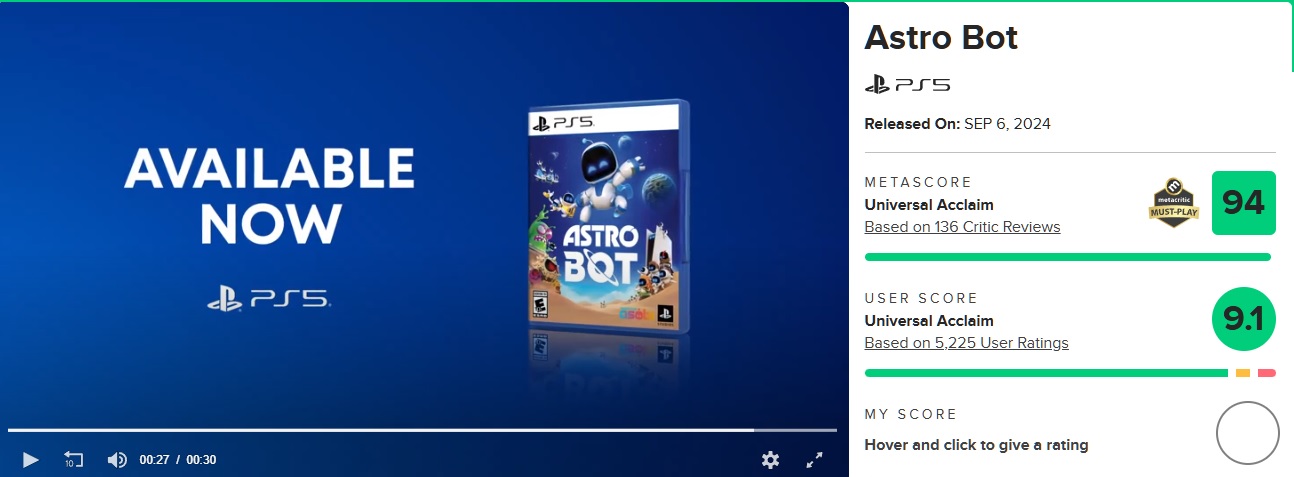Click the Metacritic Must-Play badge
The image size is (1294, 477).
tap(1173, 203)
